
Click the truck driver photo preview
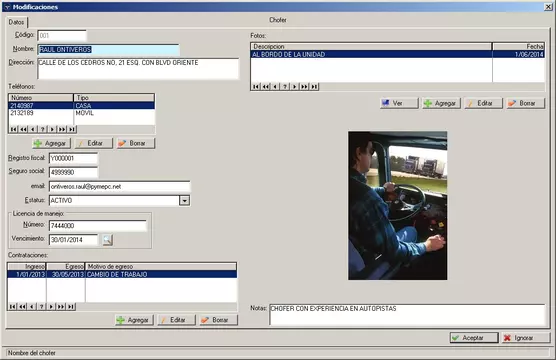point(397,205)
